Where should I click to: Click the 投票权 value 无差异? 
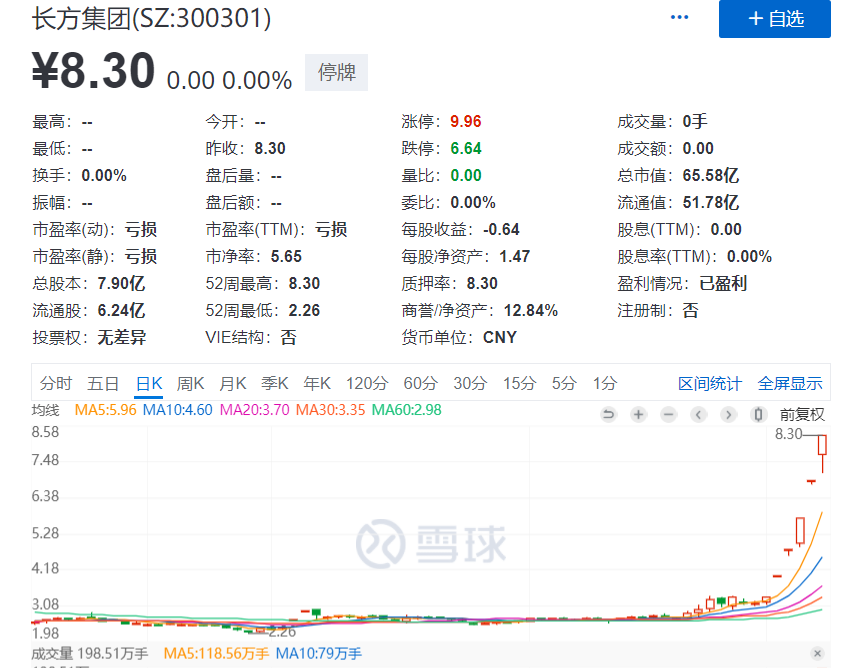(x=121, y=337)
